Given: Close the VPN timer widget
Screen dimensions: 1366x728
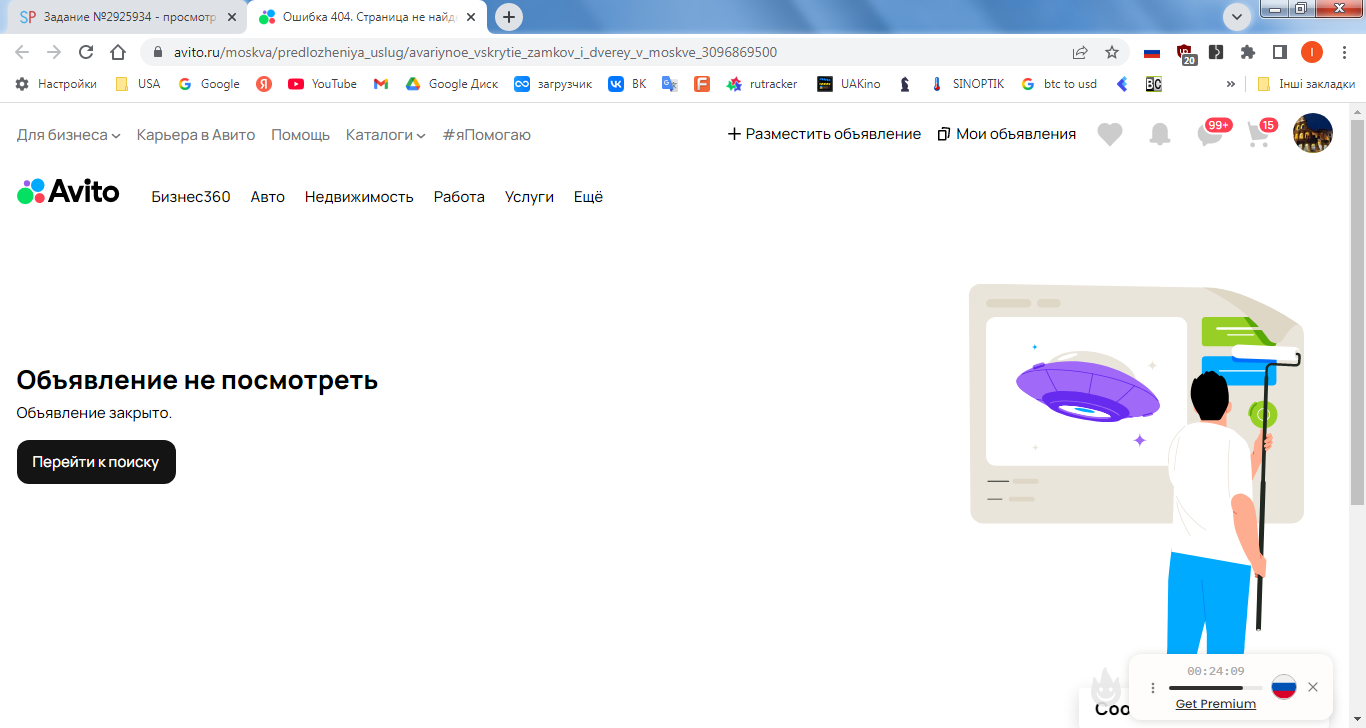Looking at the screenshot, I should pyautogui.click(x=1313, y=687).
